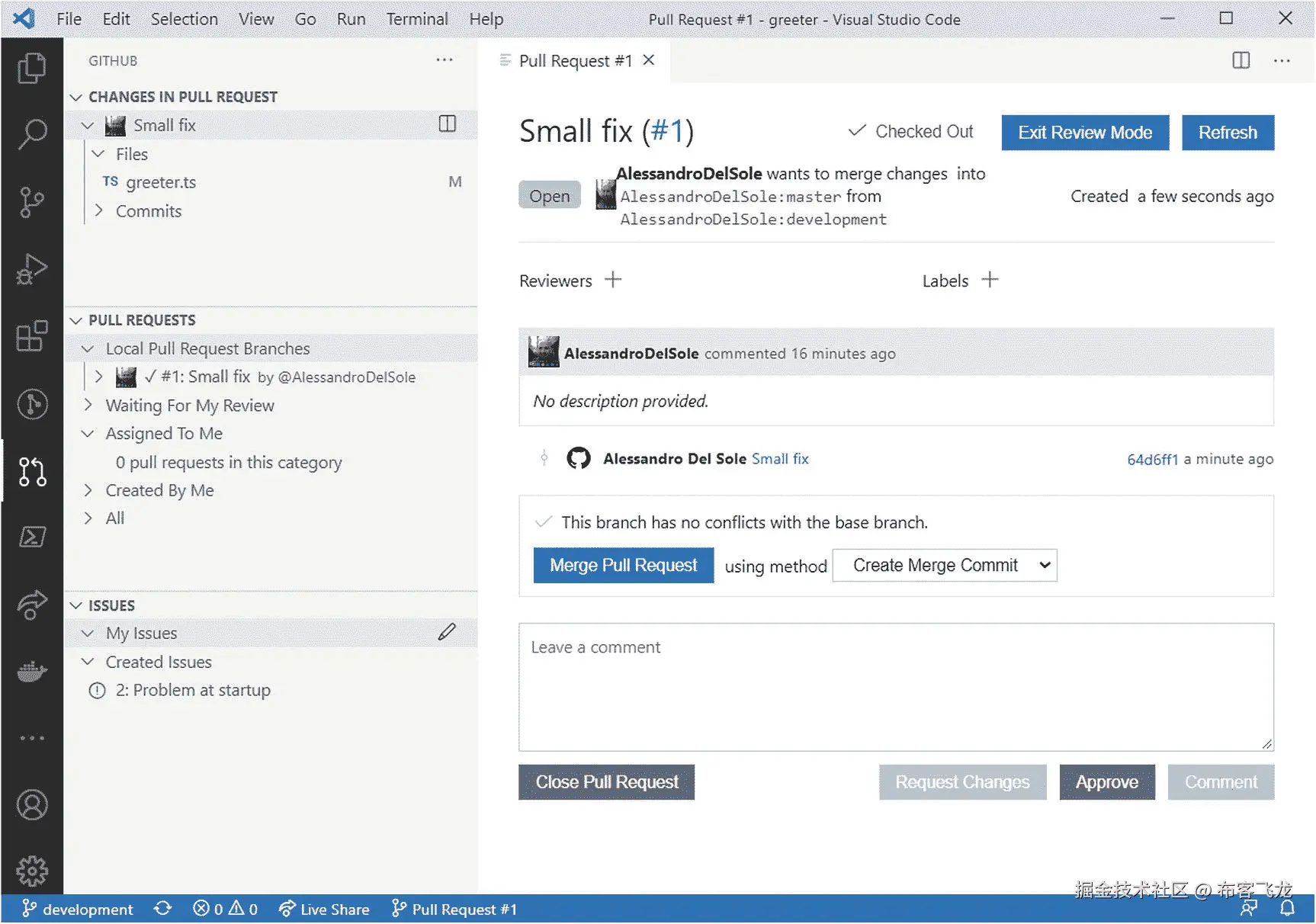The image size is (1316, 924).
Task: Open the merge method dropdown
Action: click(945, 565)
